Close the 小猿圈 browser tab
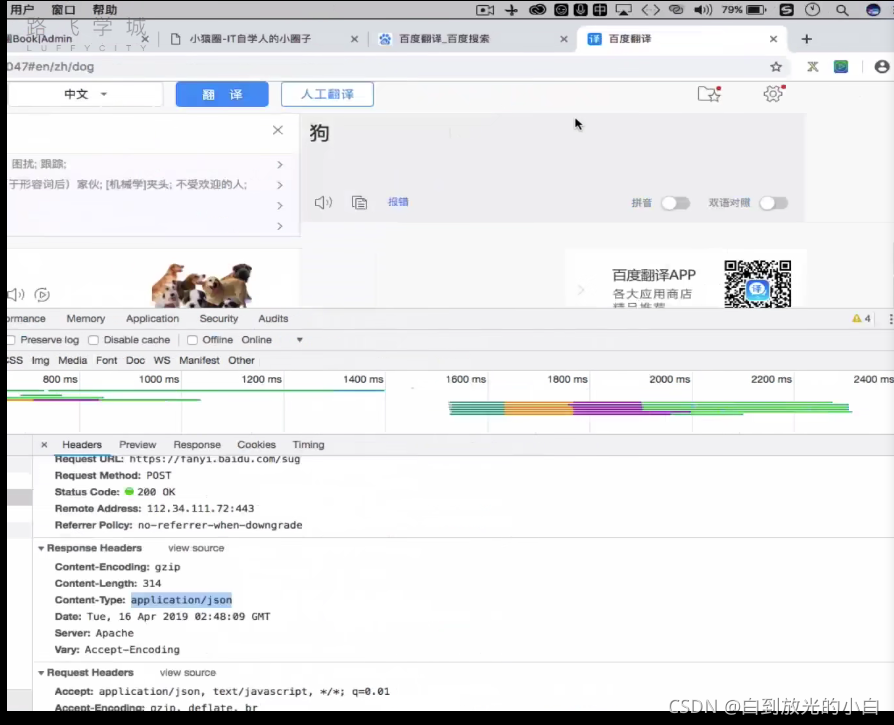This screenshot has height=725, width=894. coord(354,39)
